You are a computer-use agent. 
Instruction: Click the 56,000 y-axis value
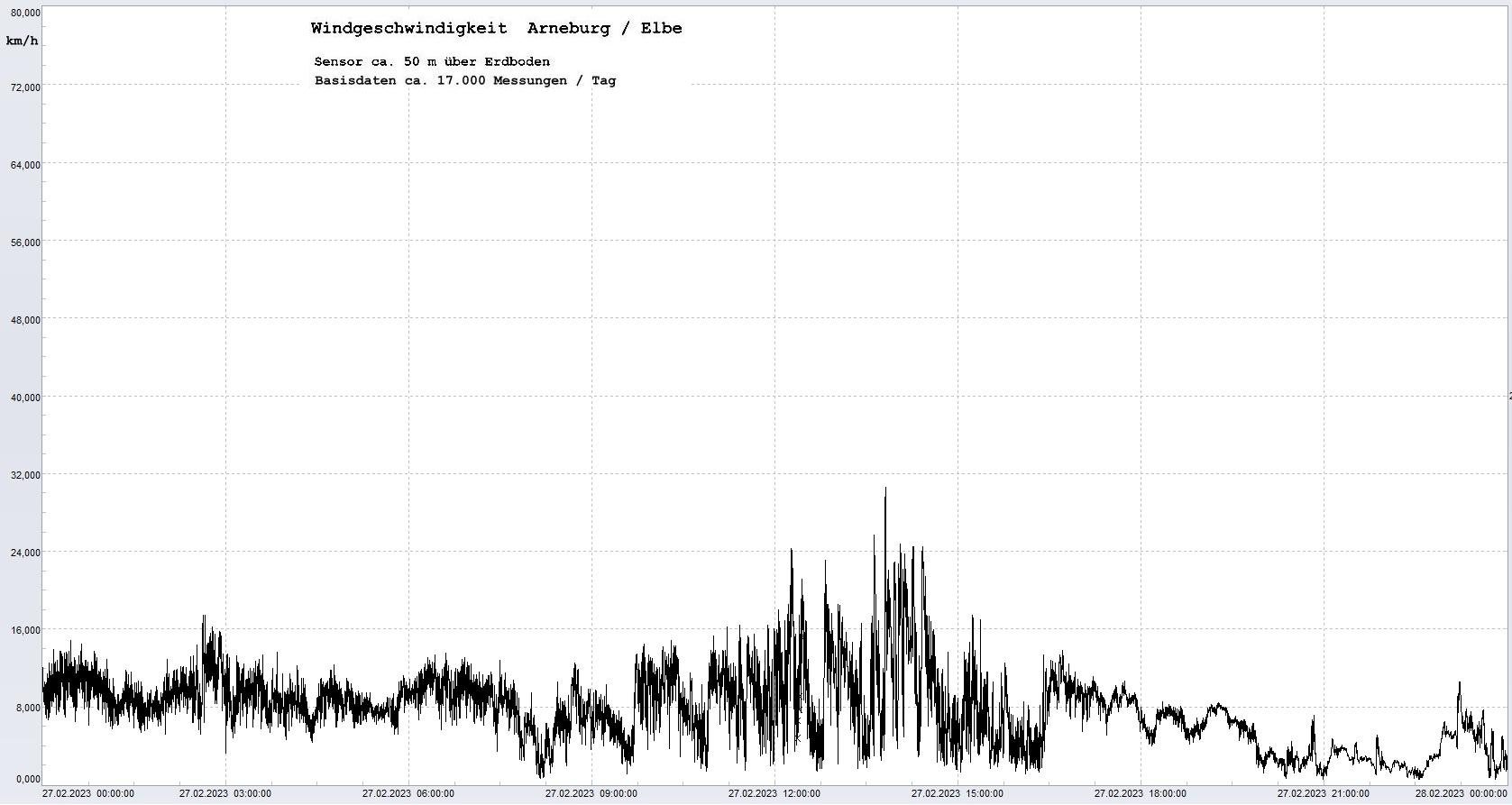tap(23, 242)
